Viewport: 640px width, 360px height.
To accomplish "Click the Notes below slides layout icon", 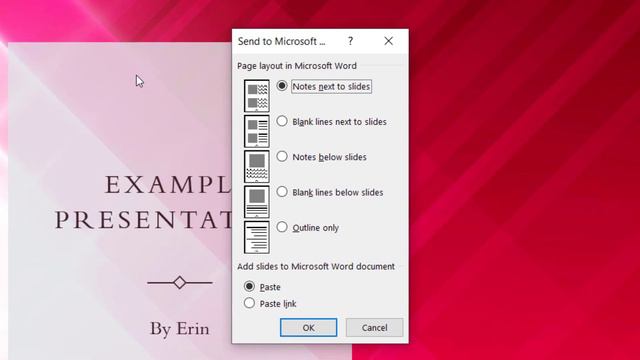I will (x=257, y=167).
